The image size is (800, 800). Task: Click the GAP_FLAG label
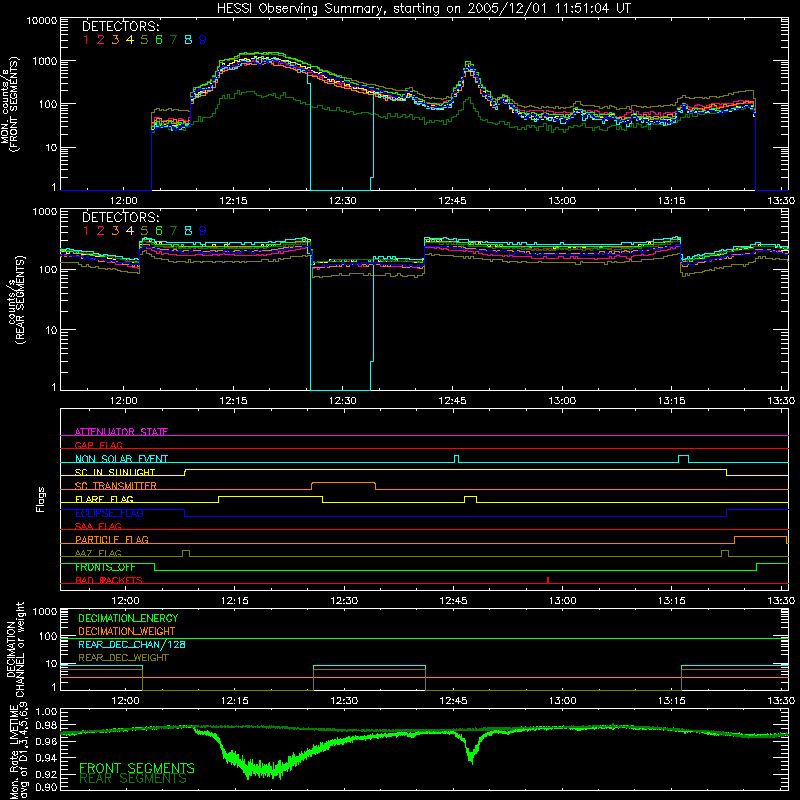[98, 445]
